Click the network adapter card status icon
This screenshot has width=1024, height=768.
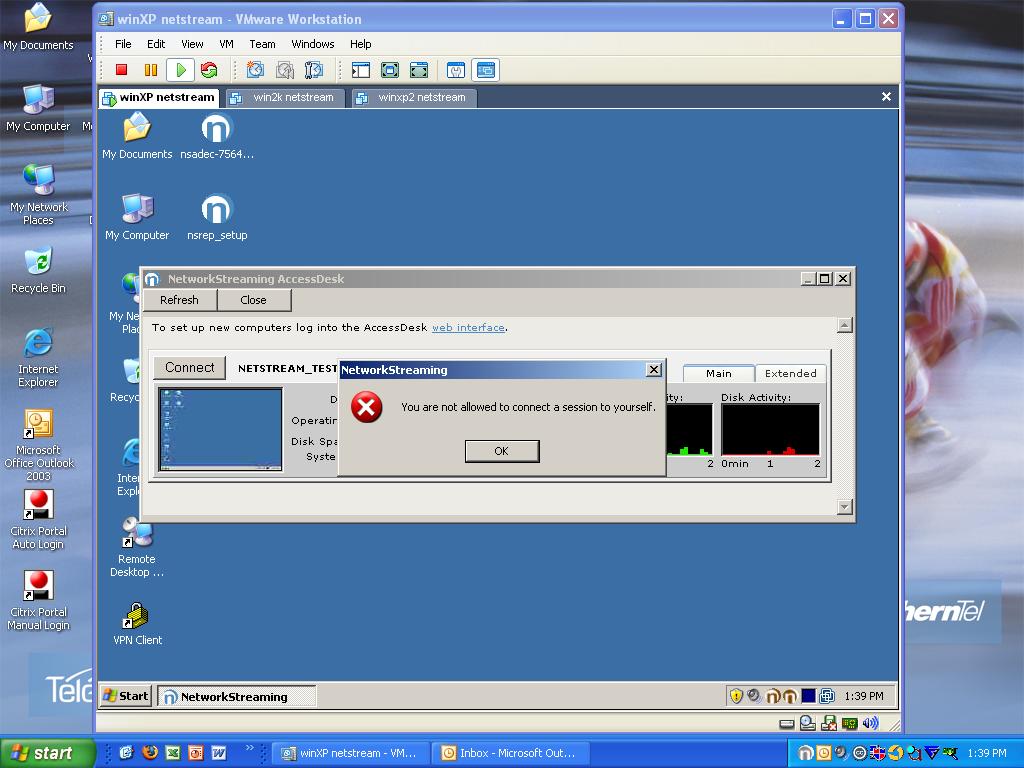[x=849, y=723]
